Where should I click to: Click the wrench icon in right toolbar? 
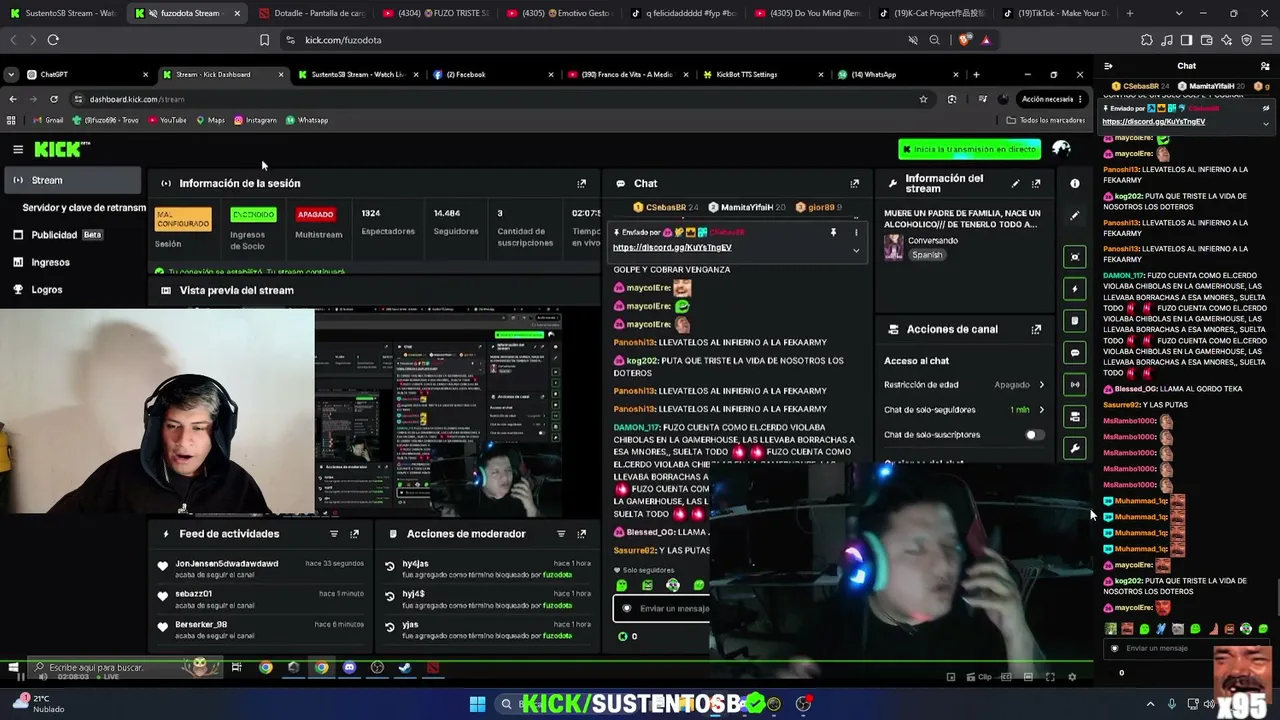click(1075, 449)
